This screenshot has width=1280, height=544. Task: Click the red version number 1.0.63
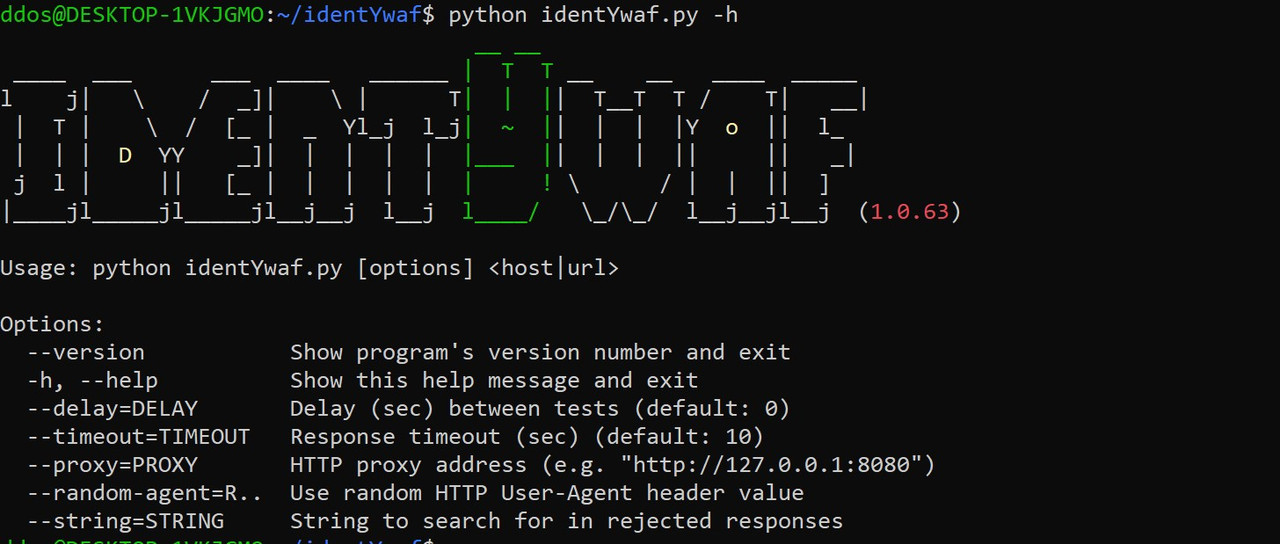tap(909, 212)
